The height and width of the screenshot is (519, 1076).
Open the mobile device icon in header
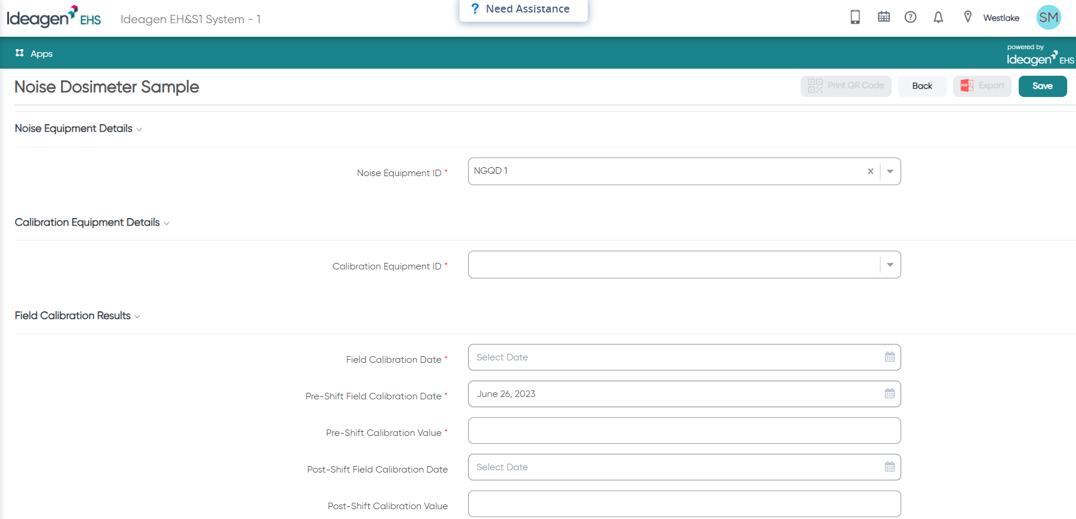pyautogui.click(x=855, y=17)
